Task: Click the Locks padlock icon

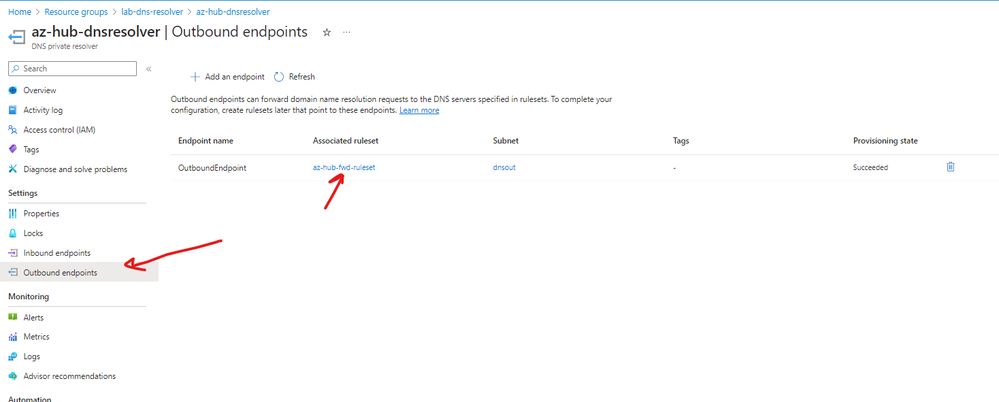Action: 13,233
